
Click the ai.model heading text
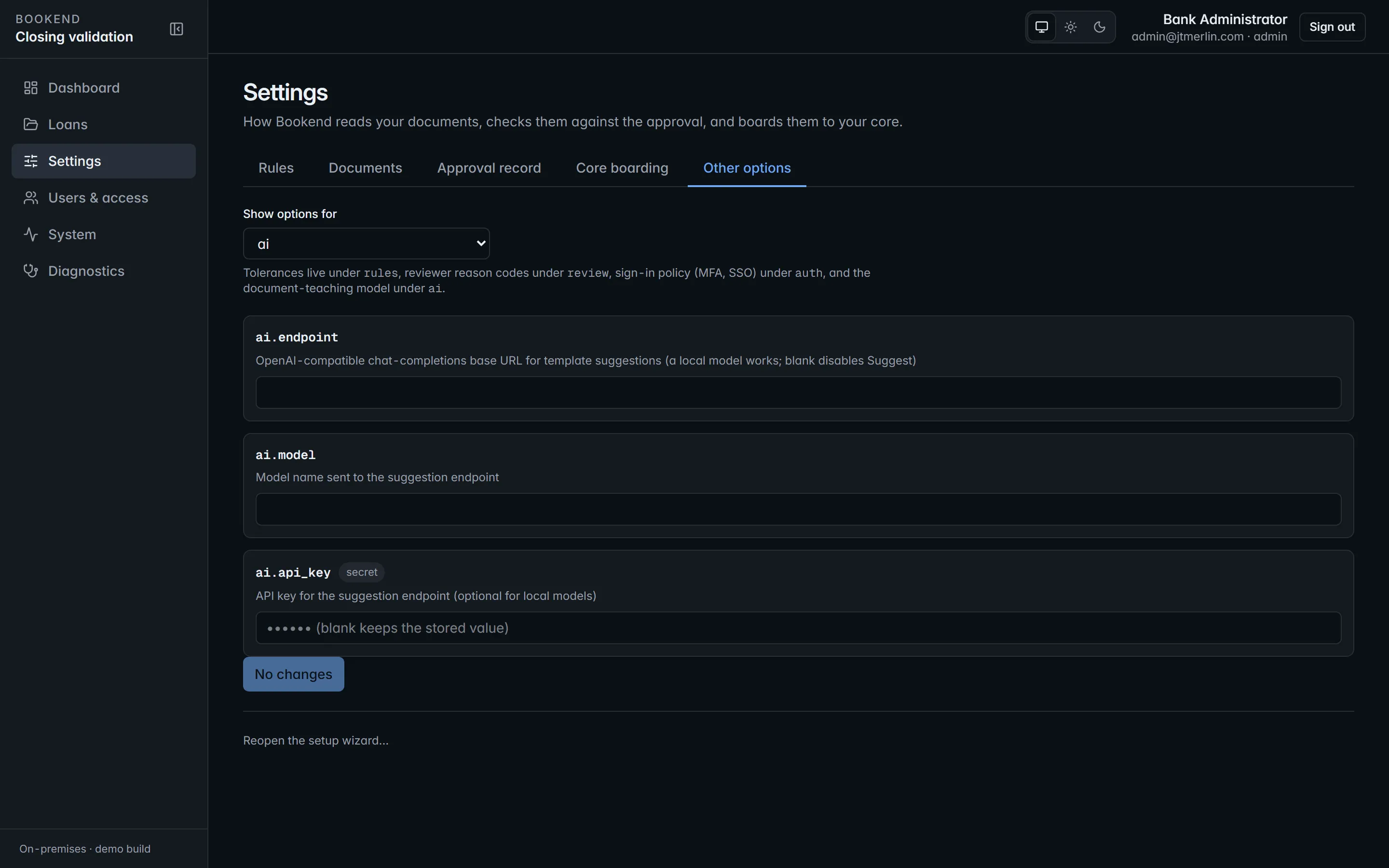[285, 455]
